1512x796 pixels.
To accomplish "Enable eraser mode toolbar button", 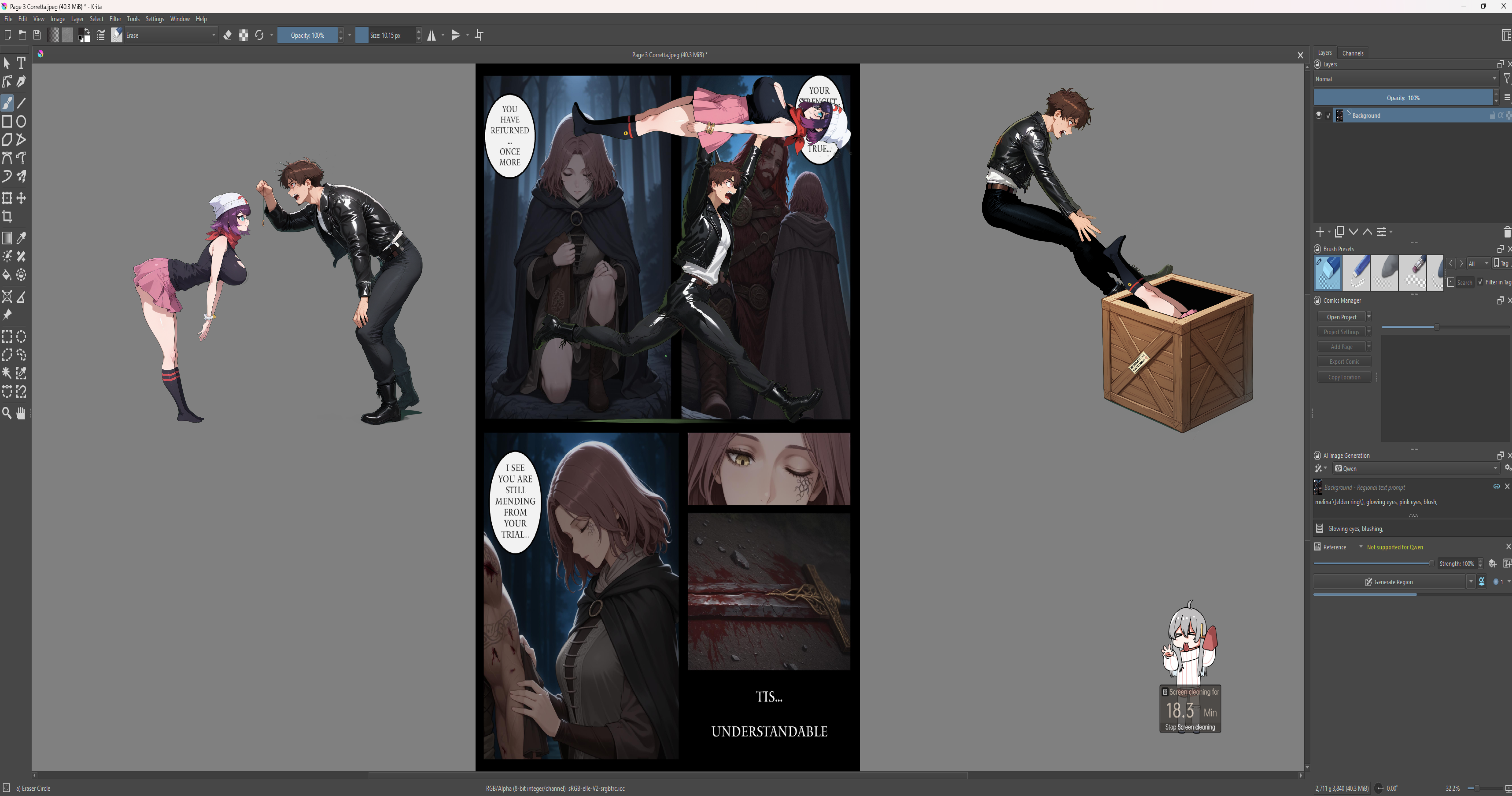I will 228,35.
